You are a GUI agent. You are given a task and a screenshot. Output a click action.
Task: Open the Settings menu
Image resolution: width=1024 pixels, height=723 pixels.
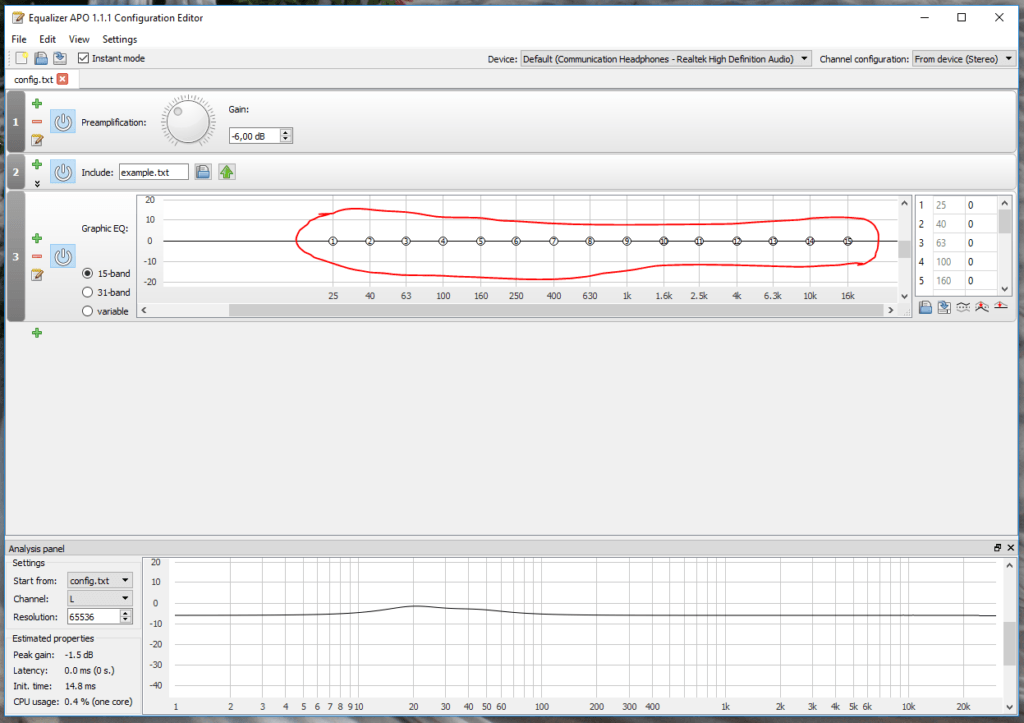click(119, 39)
